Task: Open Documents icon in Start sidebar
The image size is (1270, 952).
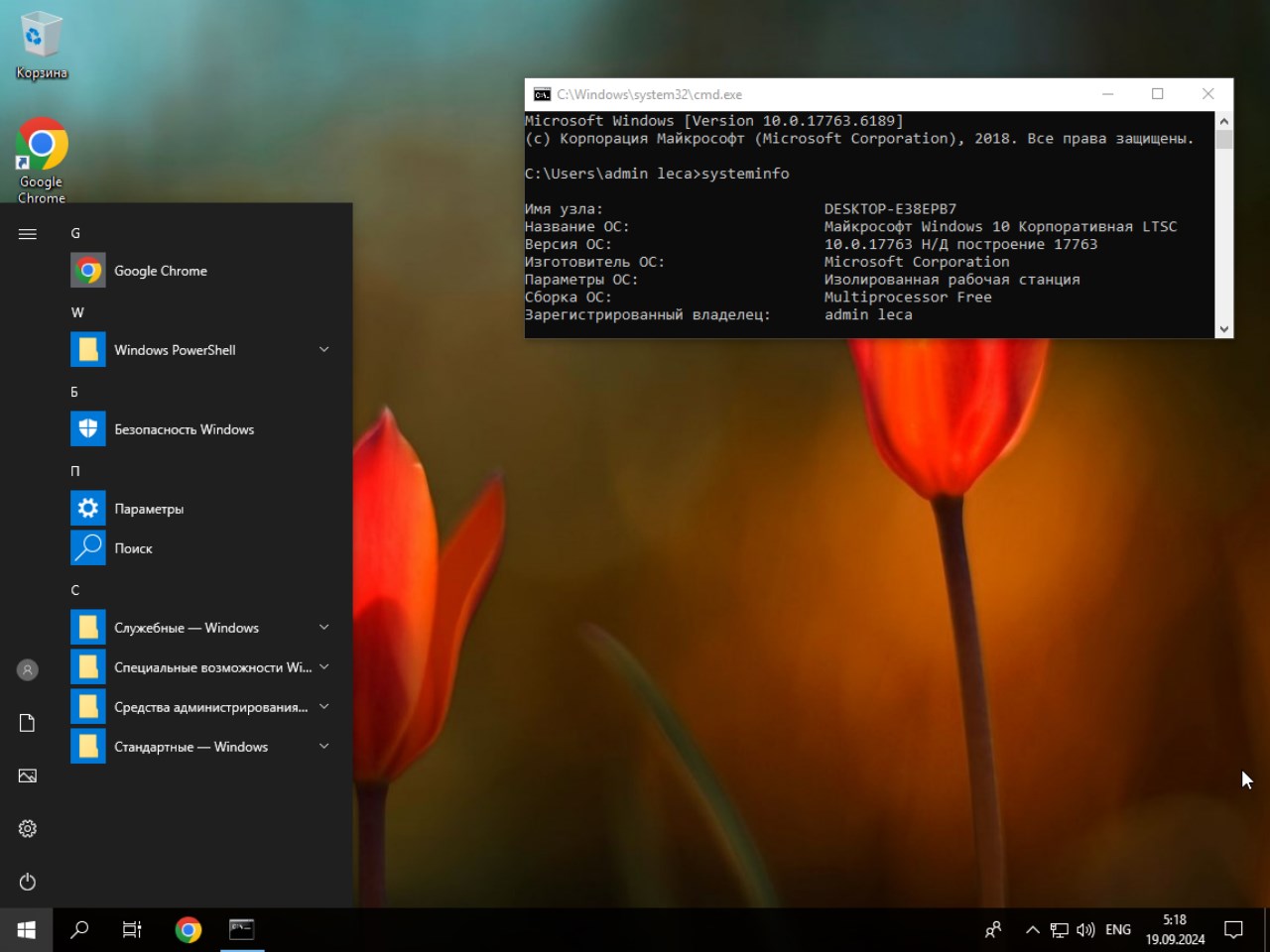Action: (x=28, y=723)
